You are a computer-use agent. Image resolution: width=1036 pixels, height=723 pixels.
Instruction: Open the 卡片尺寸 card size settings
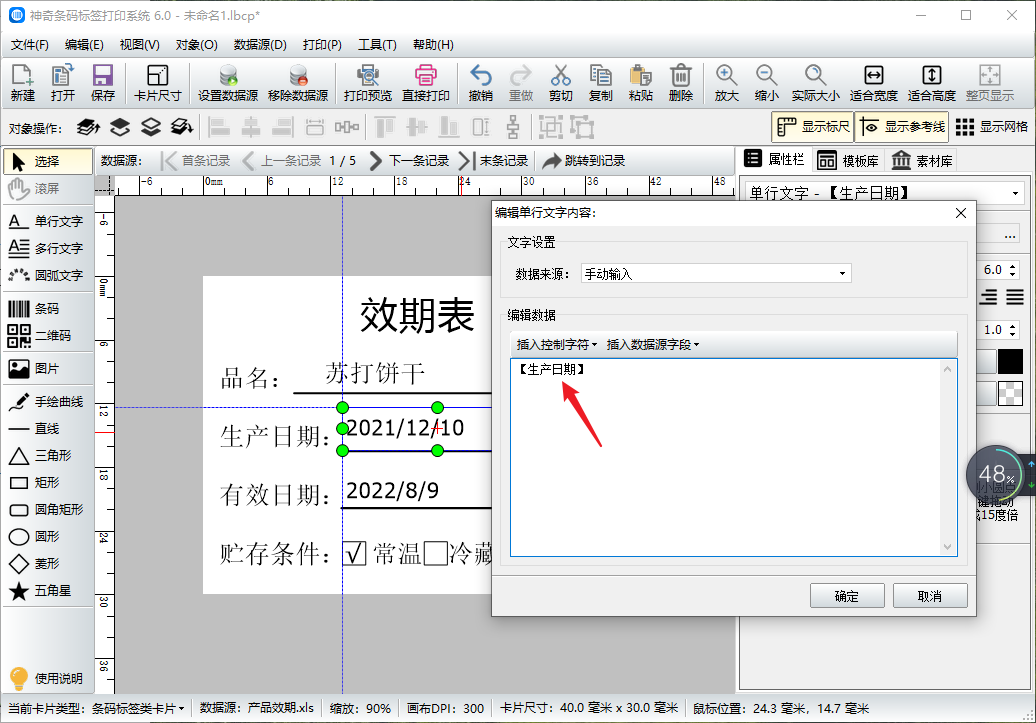(x=157, y=83)
